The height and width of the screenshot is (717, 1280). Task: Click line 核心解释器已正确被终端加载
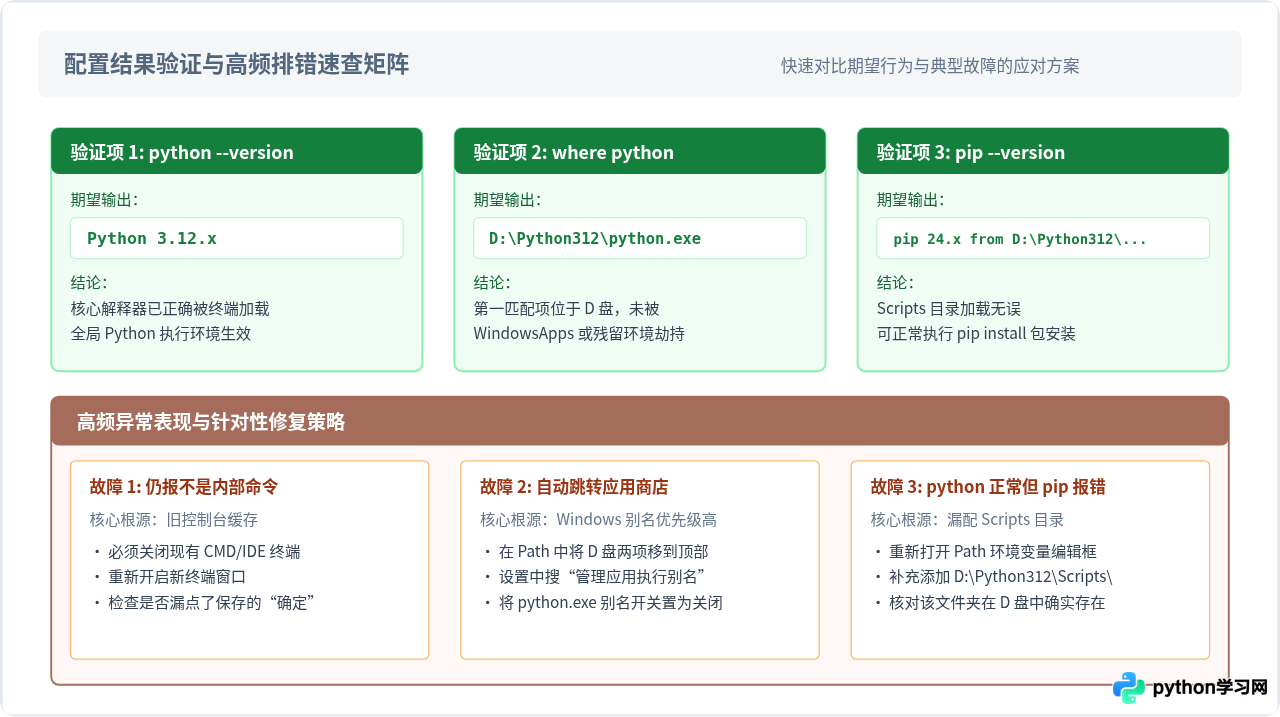(170, 308)
